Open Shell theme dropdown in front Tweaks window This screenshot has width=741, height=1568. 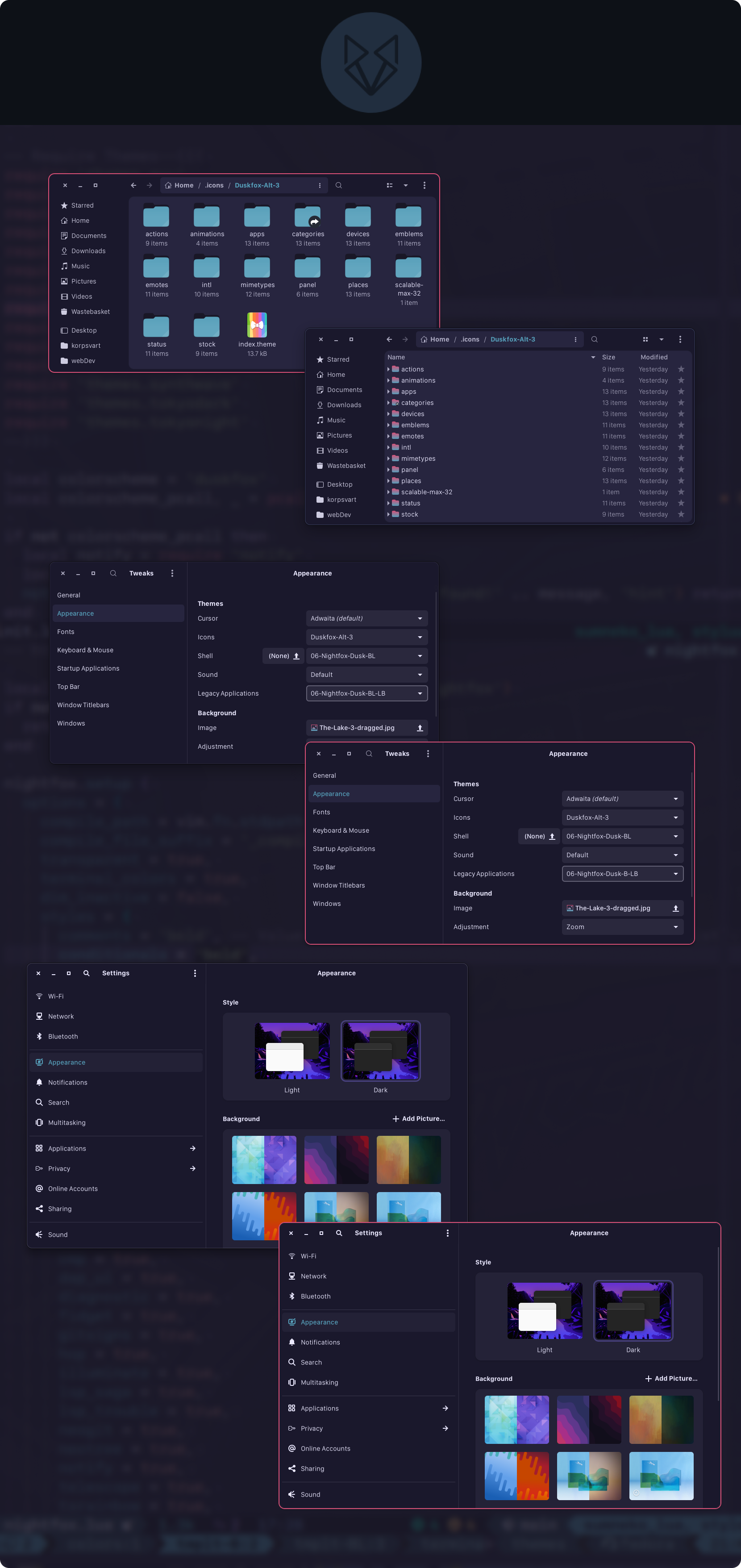coord(622,836)
